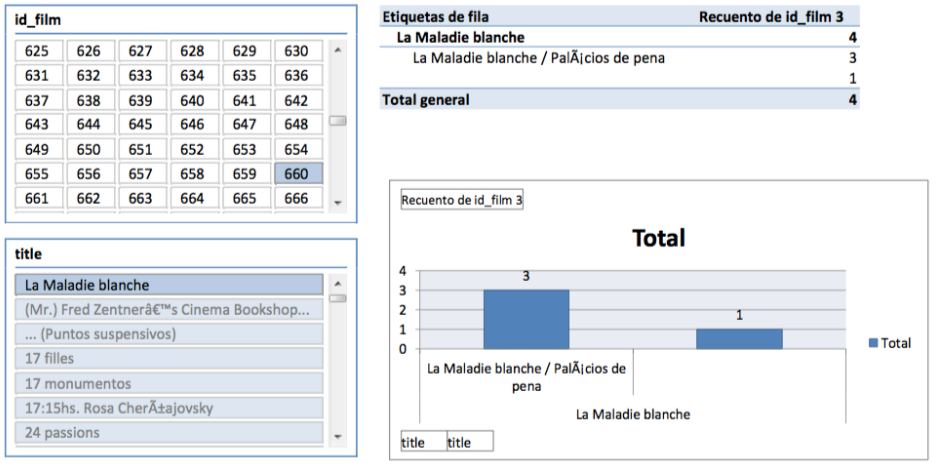Click down arrow of id_film slicer scrollbar
Image resolution: width=938 pixels, height=466 pixels.
[337, 203]
